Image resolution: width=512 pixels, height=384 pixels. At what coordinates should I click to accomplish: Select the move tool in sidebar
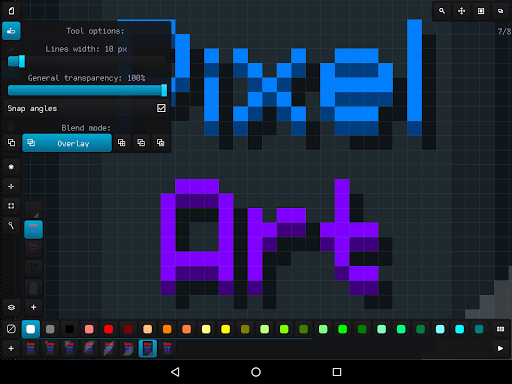click(11, 186)
